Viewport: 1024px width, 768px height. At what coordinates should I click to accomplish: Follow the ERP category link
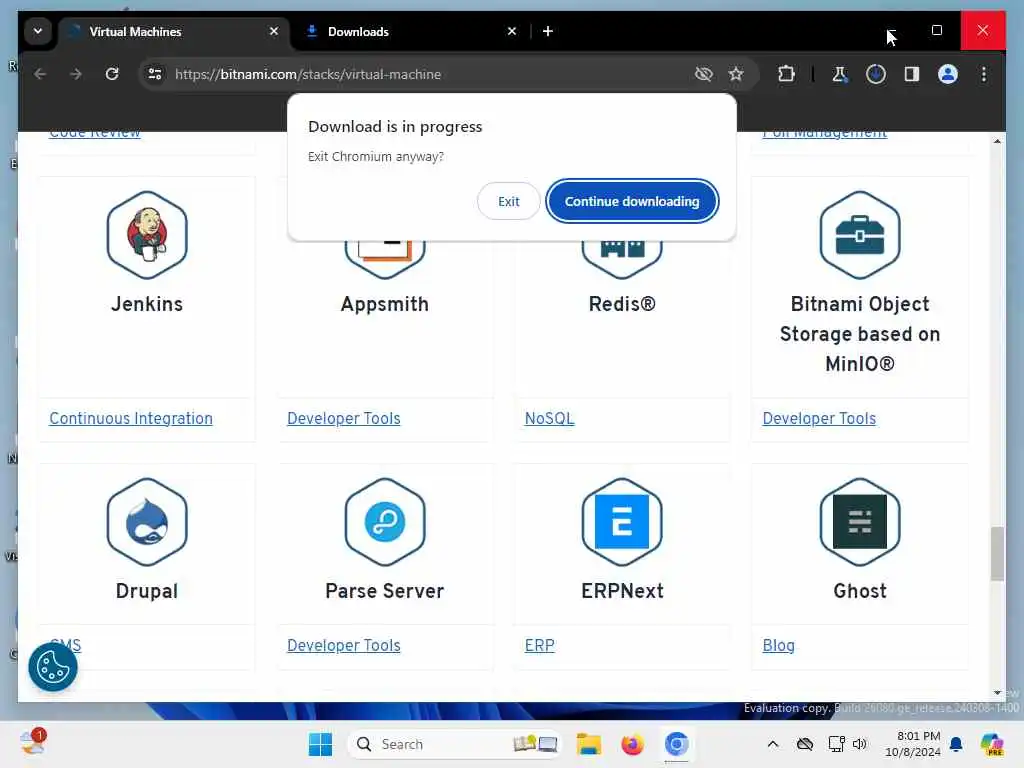[539, 645]
